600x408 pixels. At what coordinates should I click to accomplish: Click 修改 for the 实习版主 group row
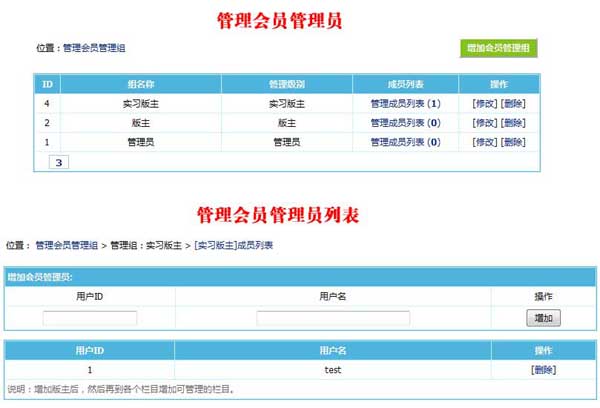pos(484,103)
